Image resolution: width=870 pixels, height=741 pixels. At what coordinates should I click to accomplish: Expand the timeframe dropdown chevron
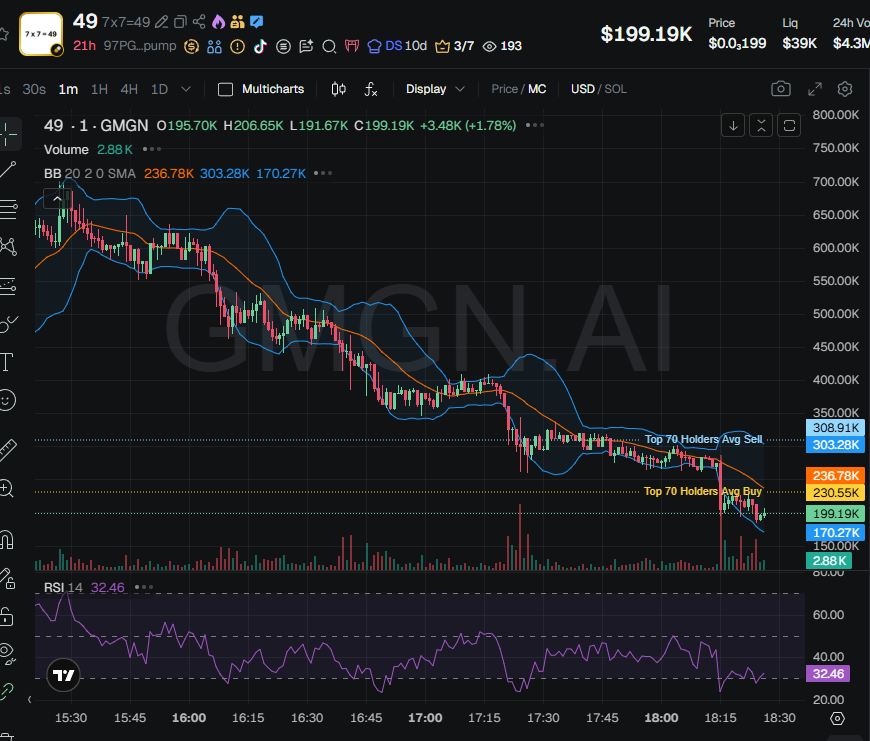[x=186, y=89]
